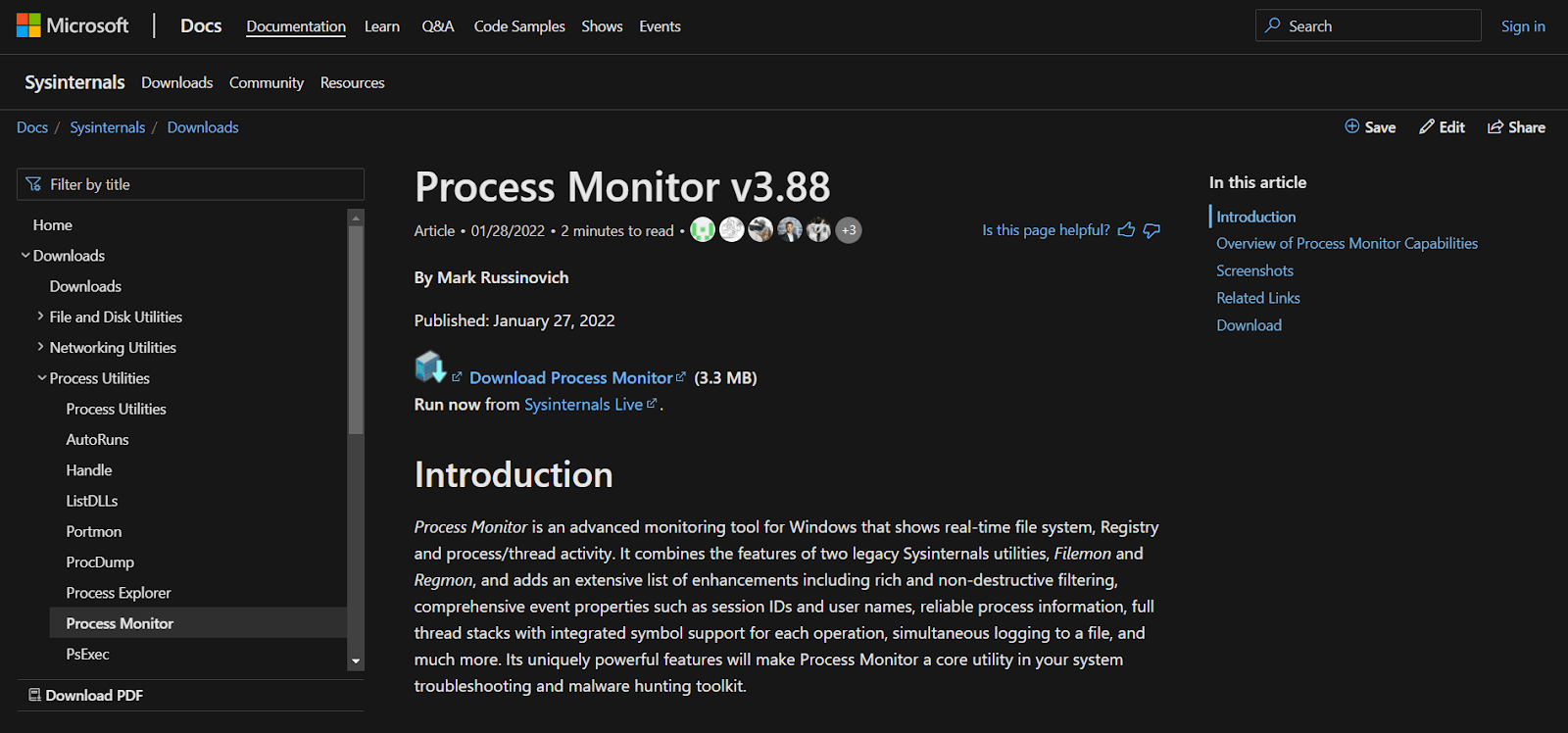Image resolution: width=1568 pixels, height=733 pixels.
Task: Click sidebar scrollbar up arrow
Action: (356, 218)
